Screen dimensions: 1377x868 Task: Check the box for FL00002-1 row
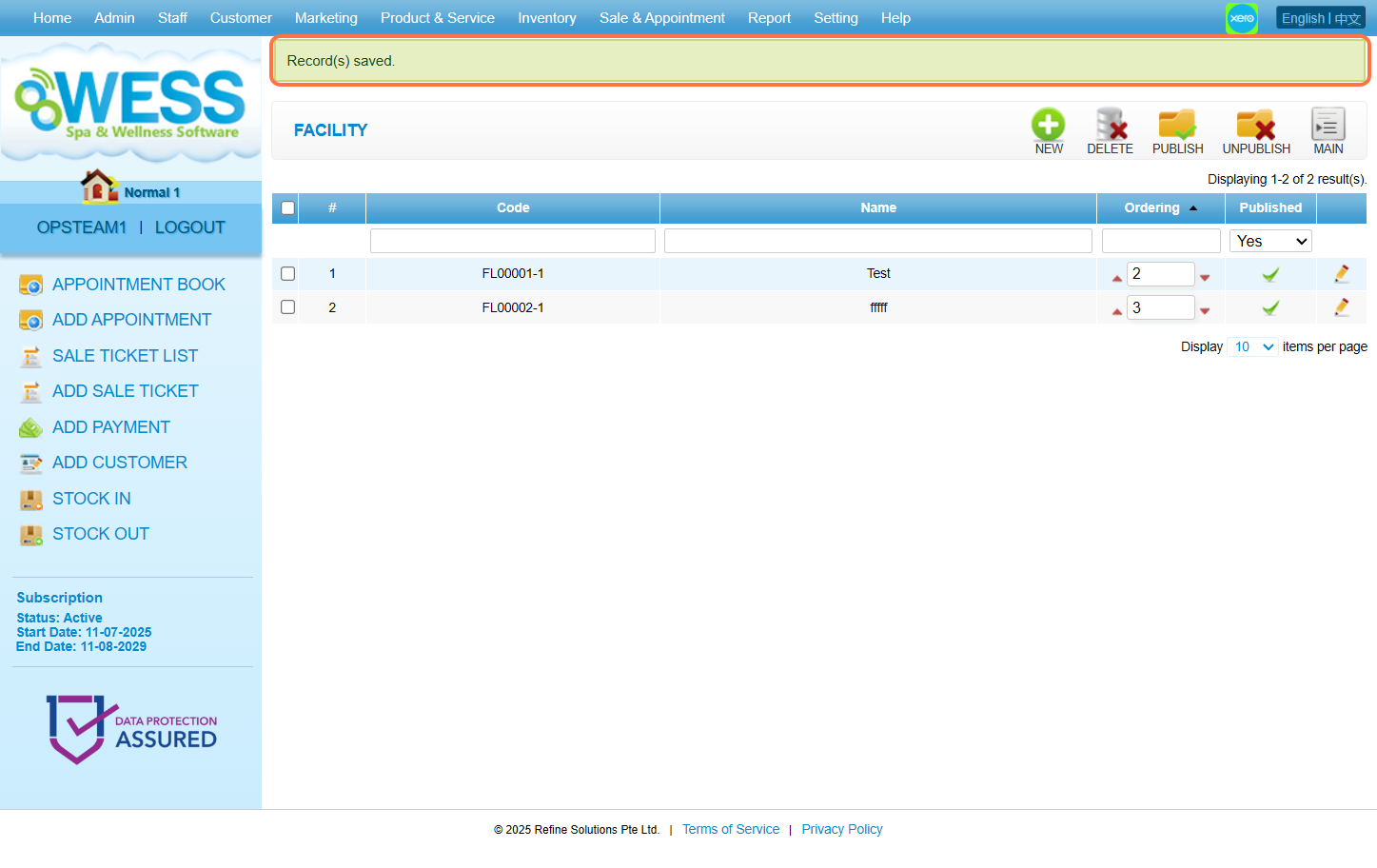pos(287,307)
